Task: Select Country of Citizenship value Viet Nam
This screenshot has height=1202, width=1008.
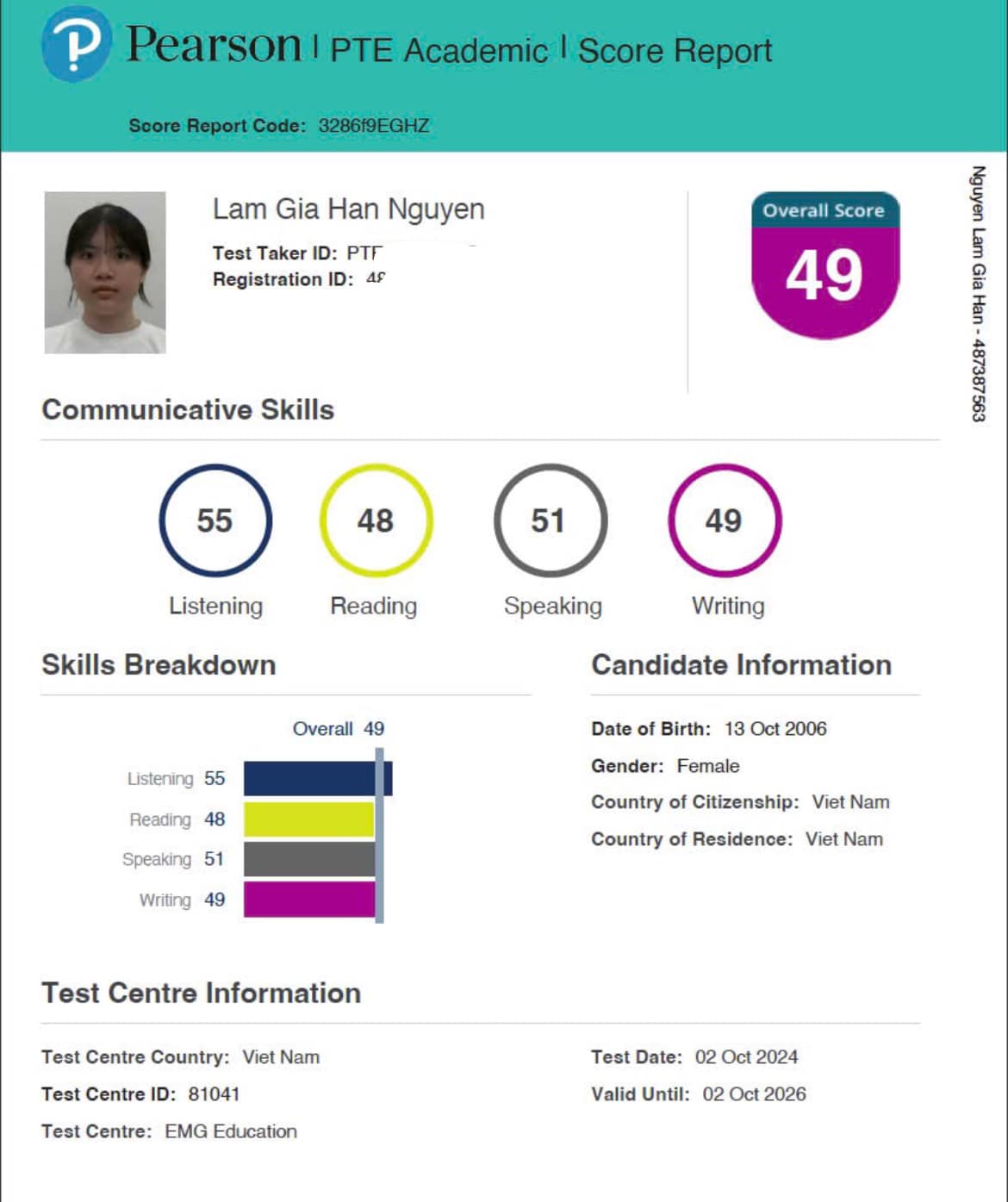Action: (x=850, y=802)
